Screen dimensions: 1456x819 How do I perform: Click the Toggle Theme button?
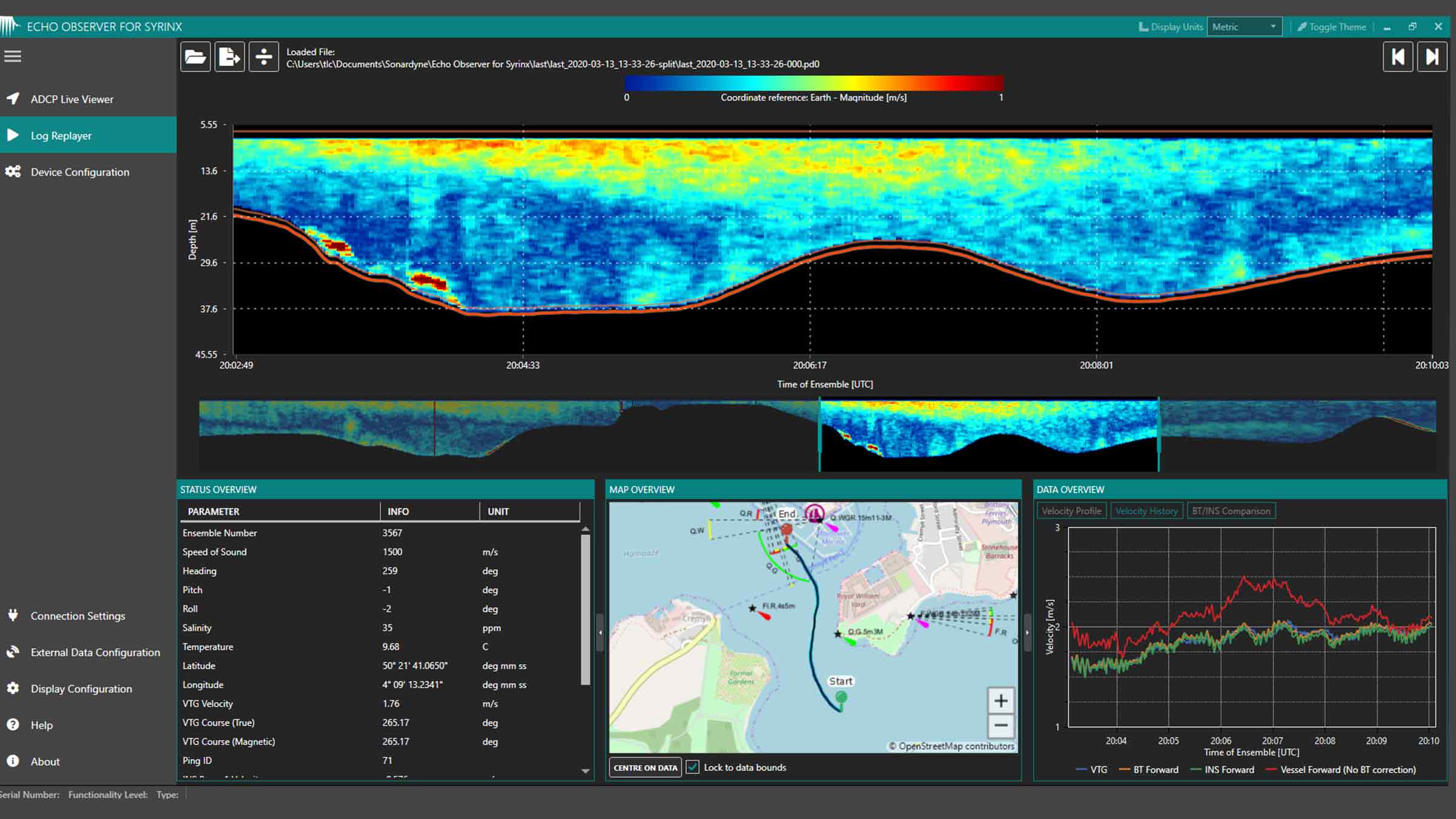coord(1332,27)
